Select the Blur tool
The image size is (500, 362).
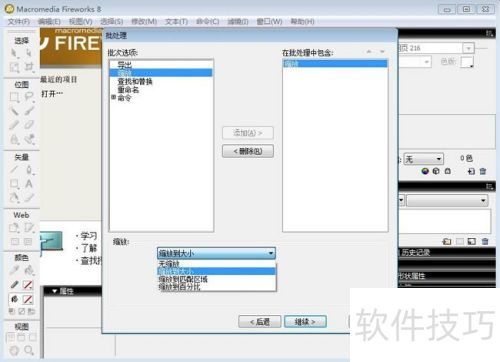click(14, 139)
